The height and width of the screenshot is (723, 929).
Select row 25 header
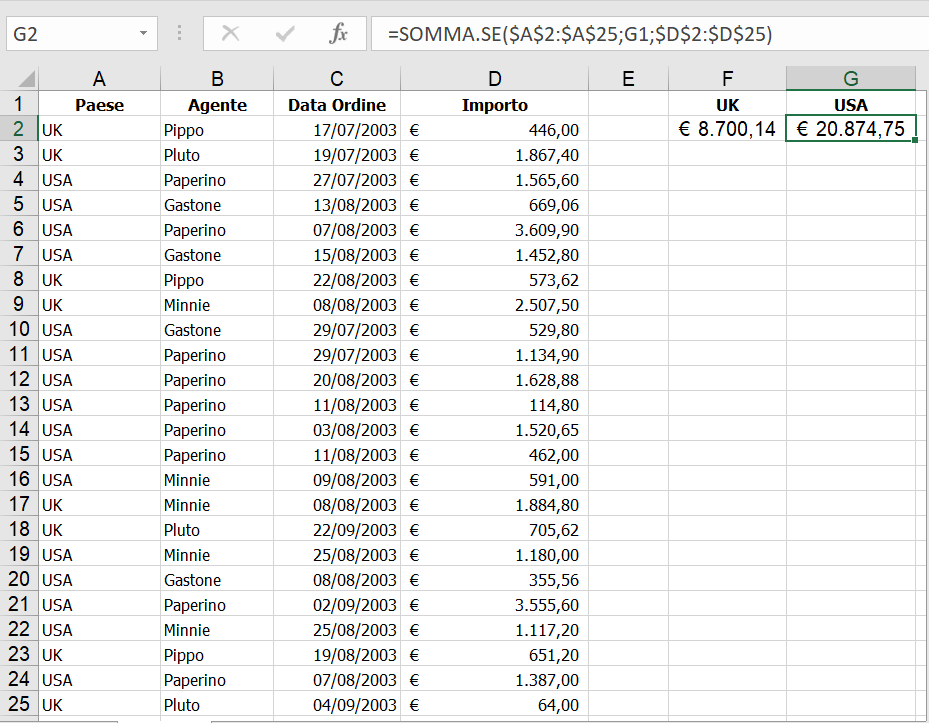coord(19,704)
